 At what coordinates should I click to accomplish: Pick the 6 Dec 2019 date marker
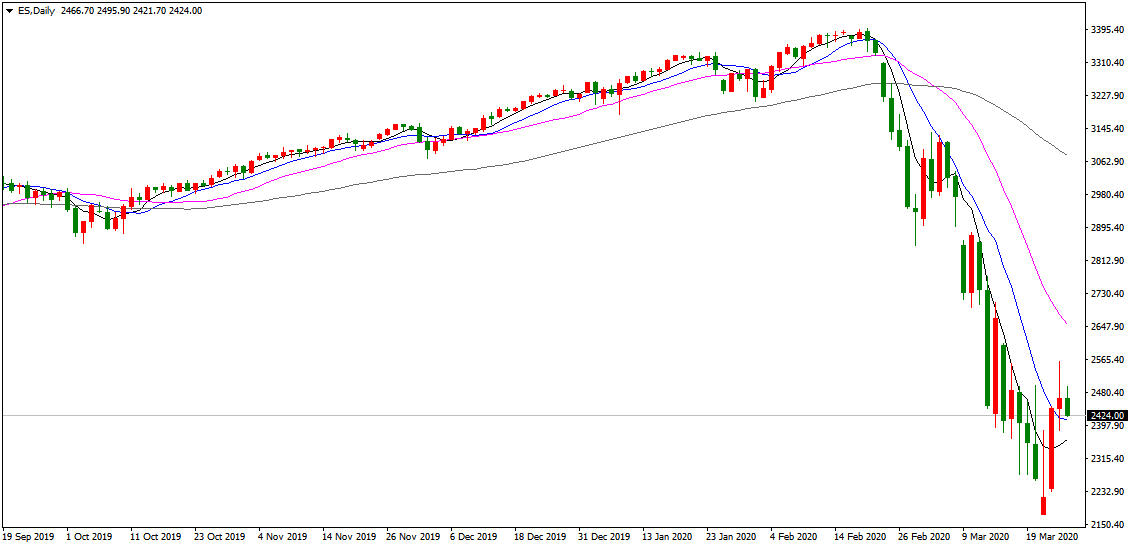click(474, 537)
